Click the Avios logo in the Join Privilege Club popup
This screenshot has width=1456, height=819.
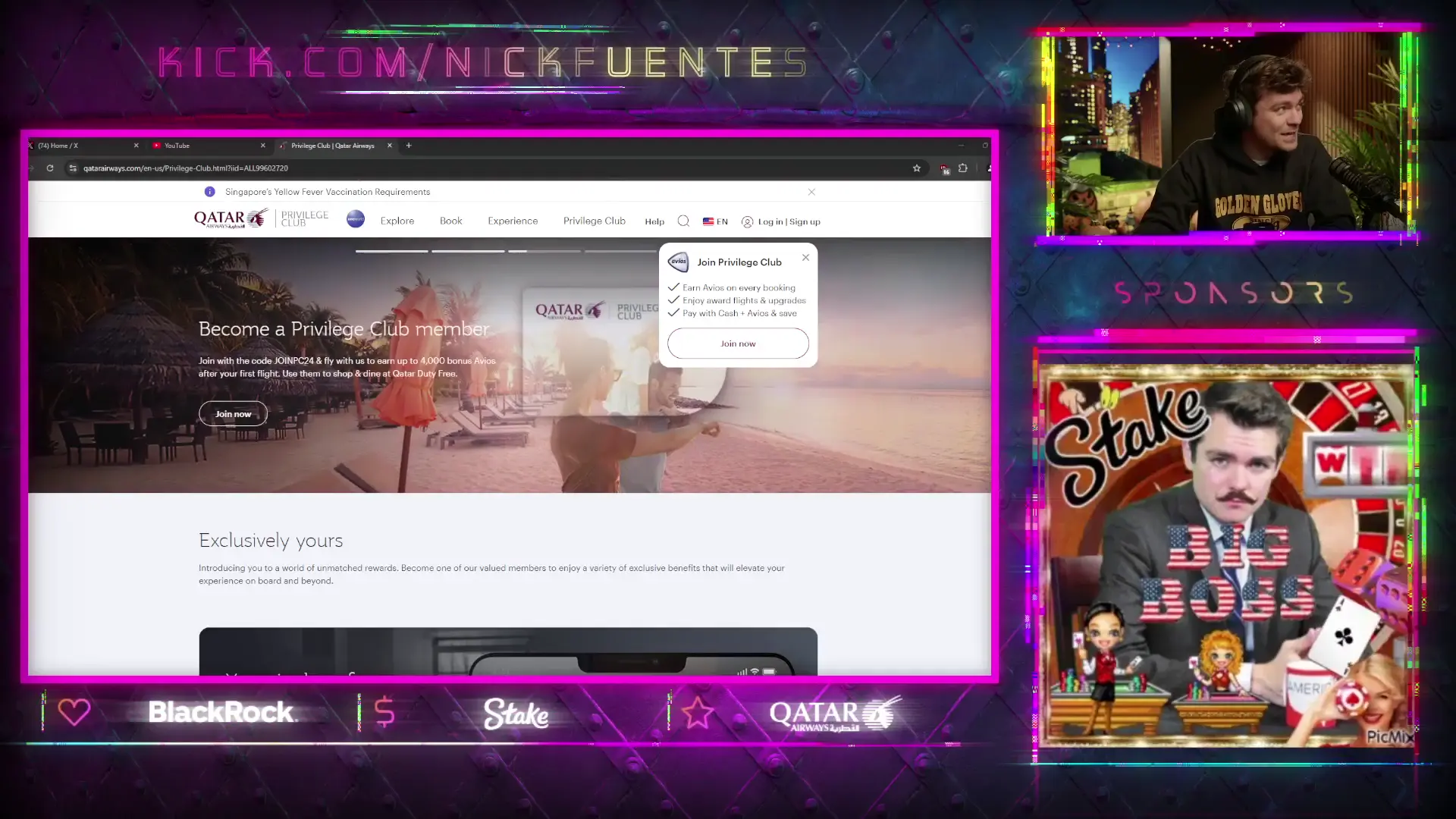[x=679, y=262]
